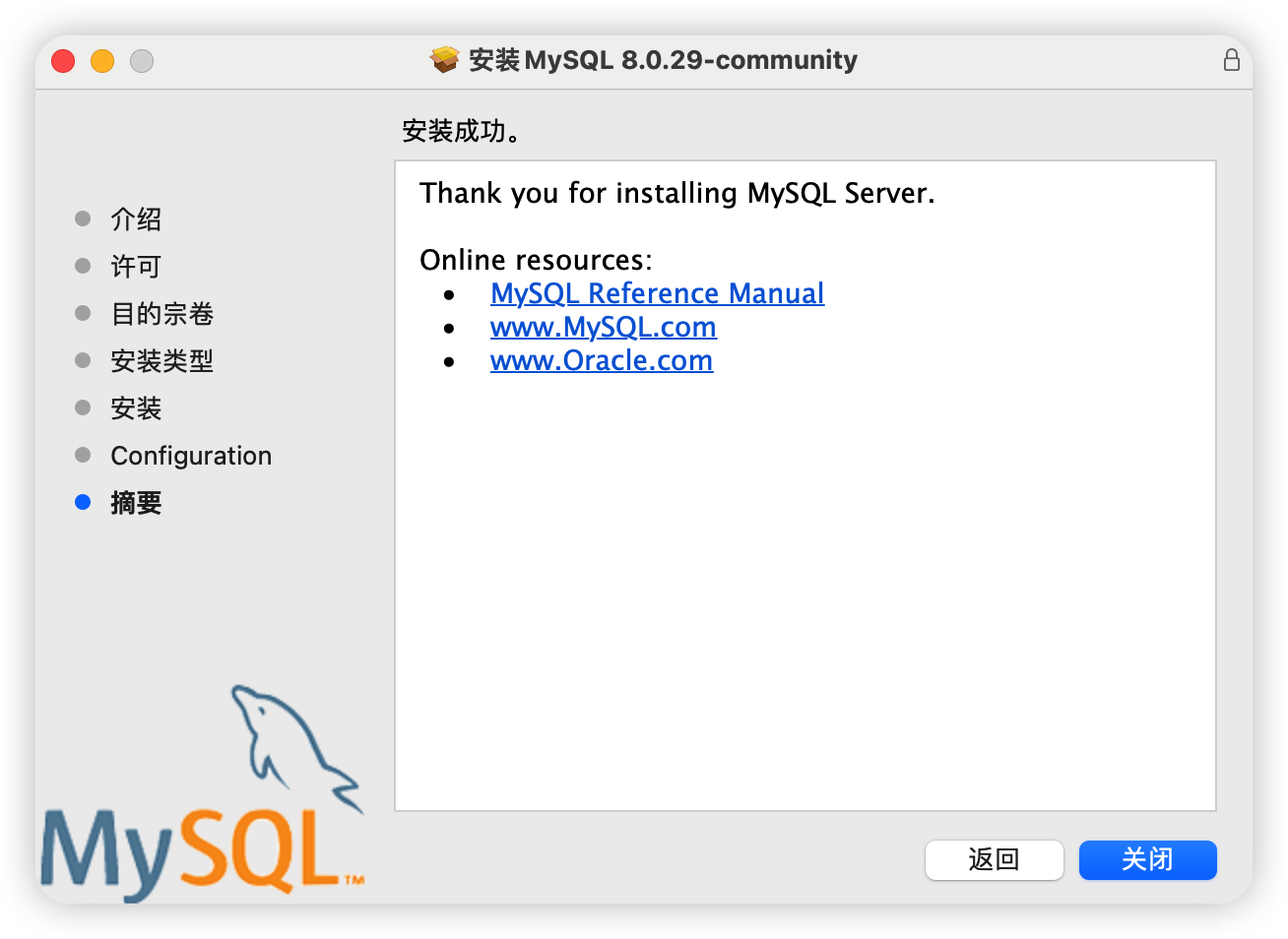Click the yellow minimize window button
1288x939 pixels.
102,61
